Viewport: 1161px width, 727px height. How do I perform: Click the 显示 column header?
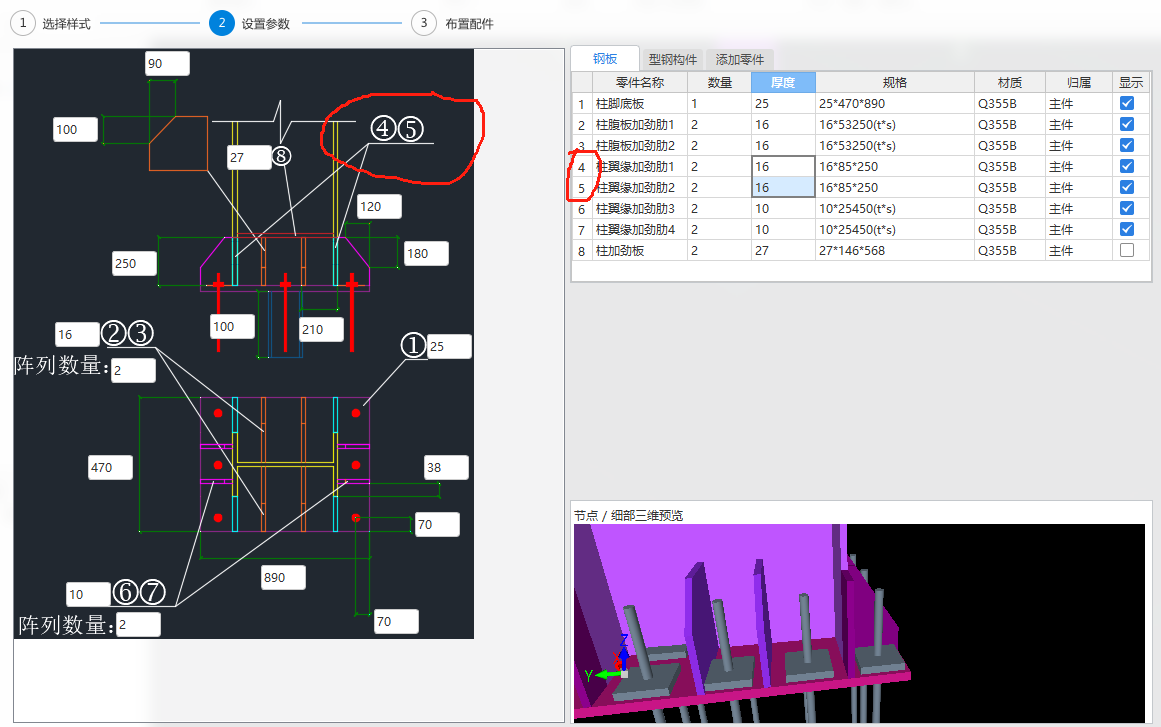(1131, 82)
